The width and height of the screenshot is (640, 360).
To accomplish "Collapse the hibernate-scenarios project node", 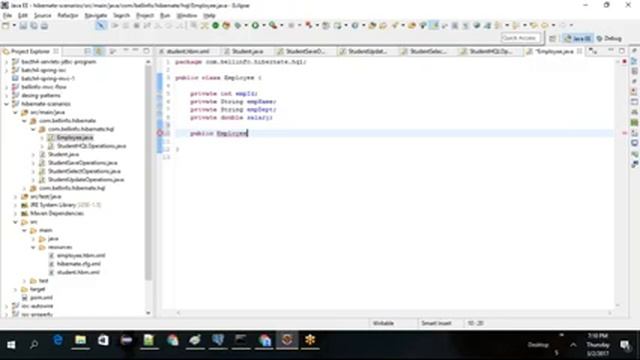I will 6,104.
